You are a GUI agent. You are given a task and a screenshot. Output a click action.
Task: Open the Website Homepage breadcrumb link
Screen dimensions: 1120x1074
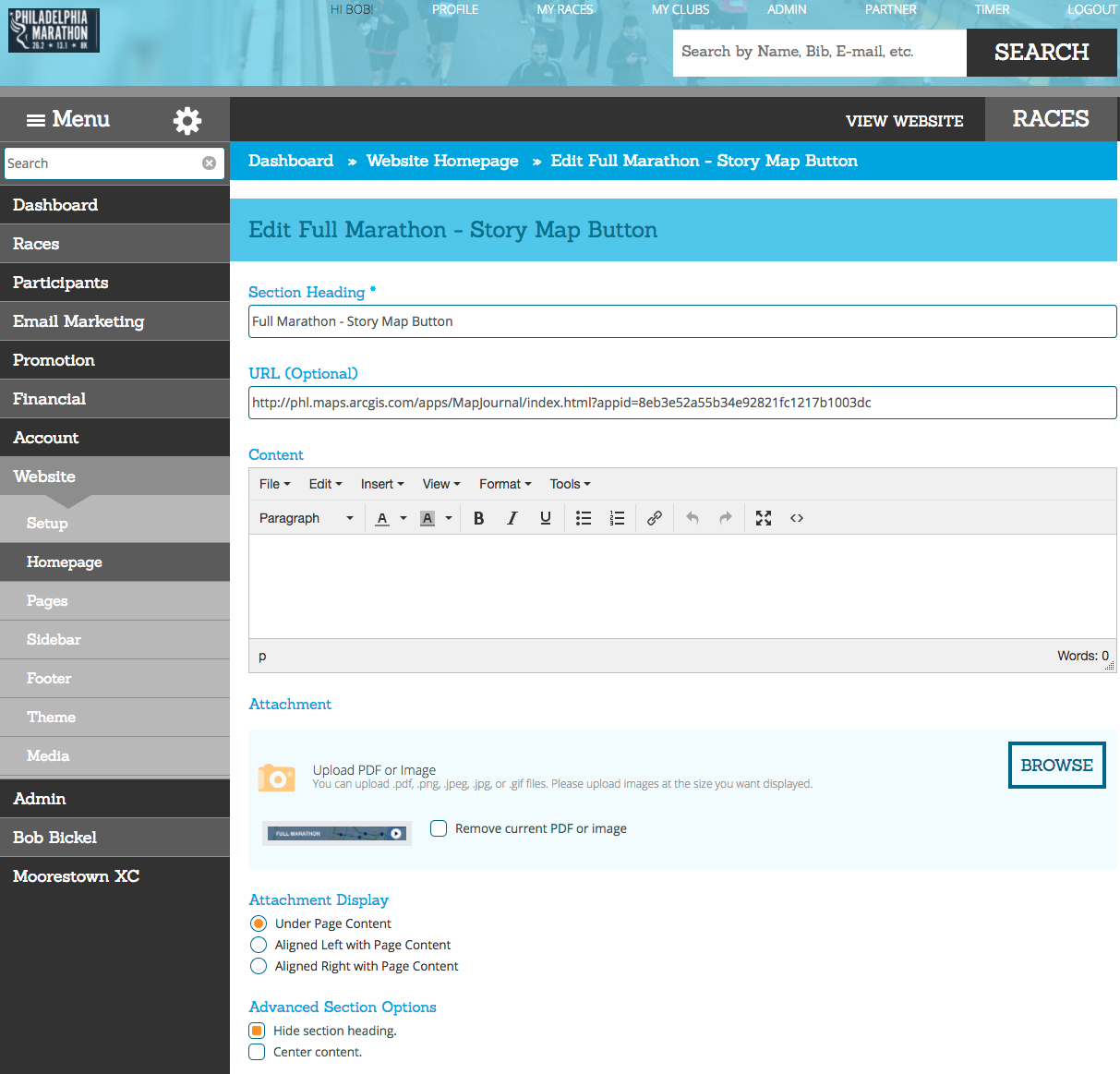pos(442,161)
